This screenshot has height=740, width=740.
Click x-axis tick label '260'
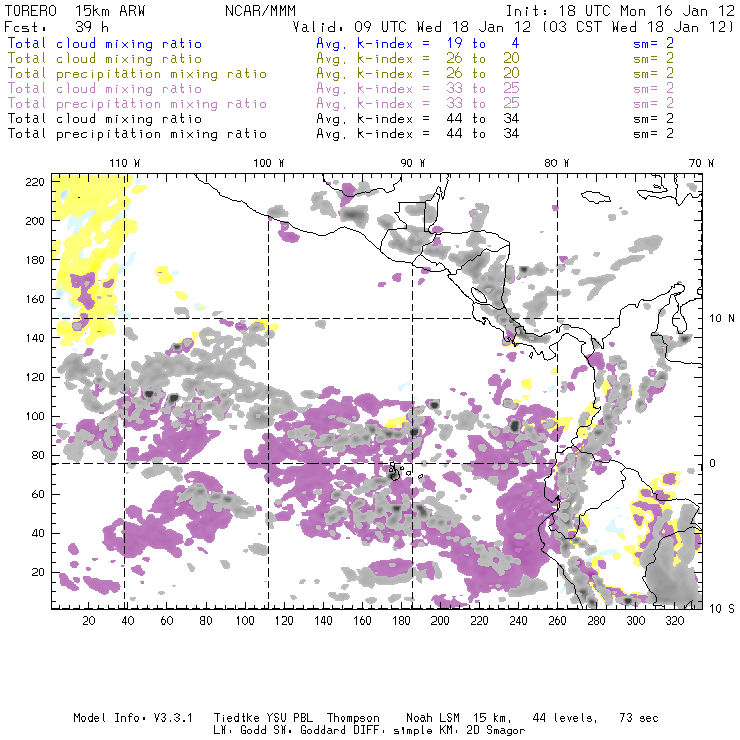point(557,621)
